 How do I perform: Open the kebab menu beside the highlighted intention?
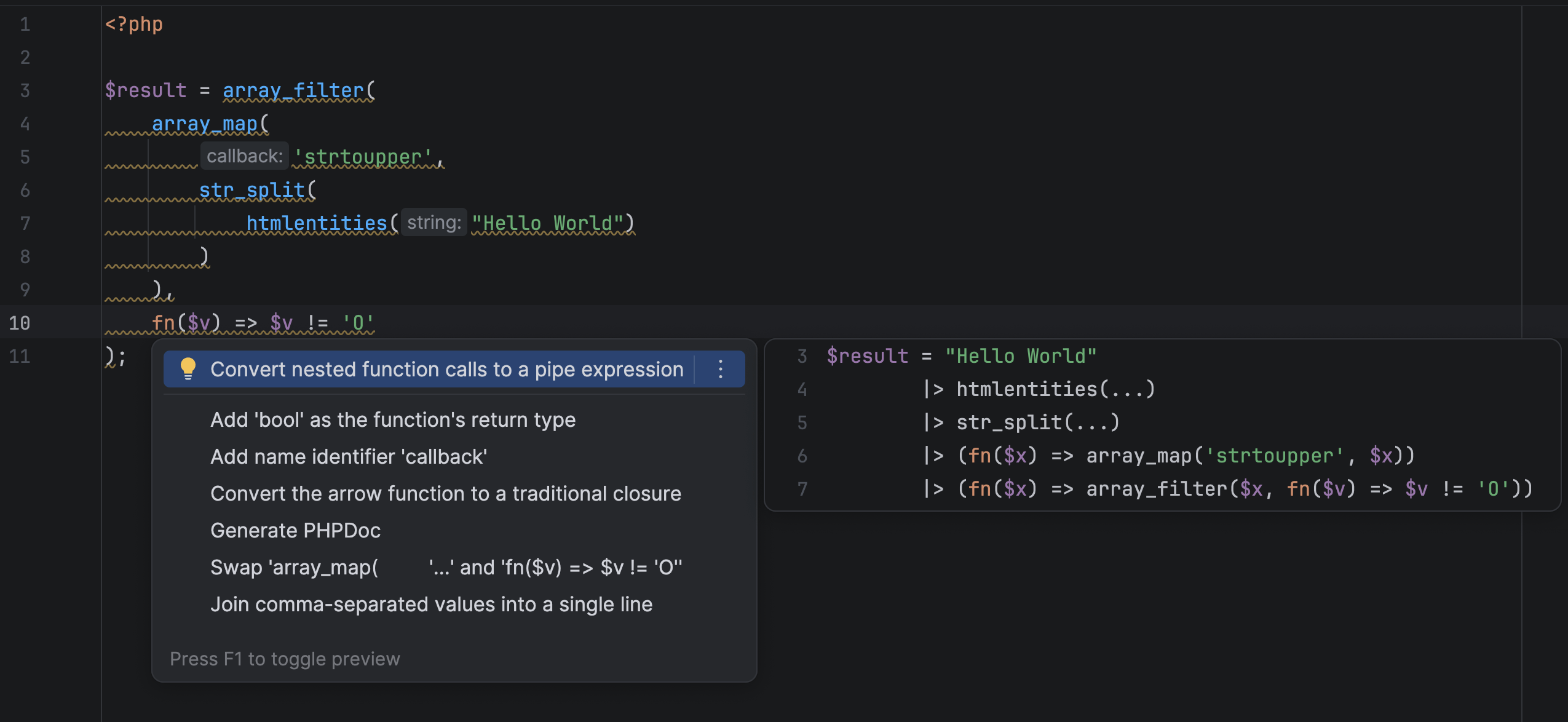pos(721,368)
